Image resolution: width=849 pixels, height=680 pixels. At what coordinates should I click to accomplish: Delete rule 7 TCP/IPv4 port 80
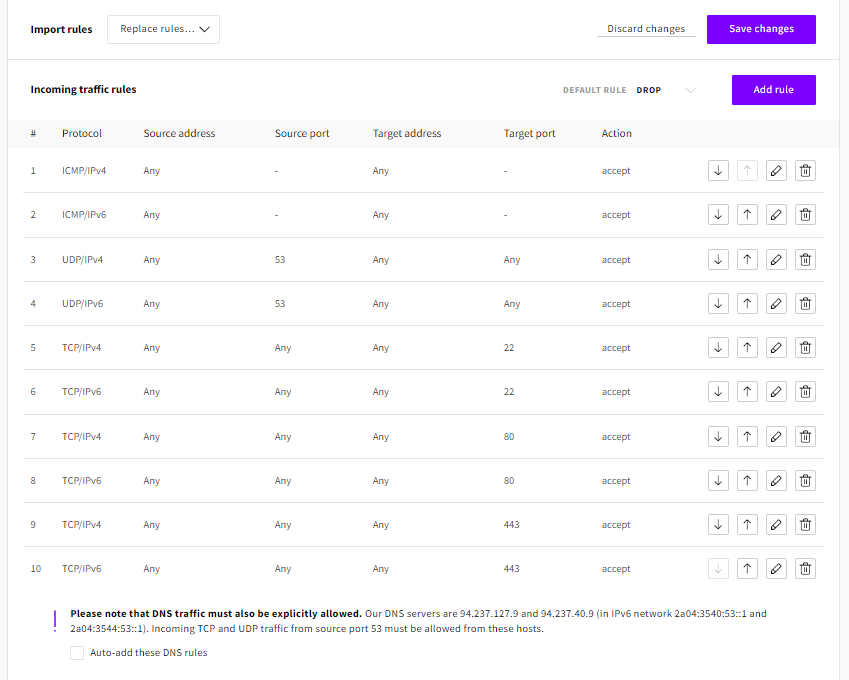[805, 436]
